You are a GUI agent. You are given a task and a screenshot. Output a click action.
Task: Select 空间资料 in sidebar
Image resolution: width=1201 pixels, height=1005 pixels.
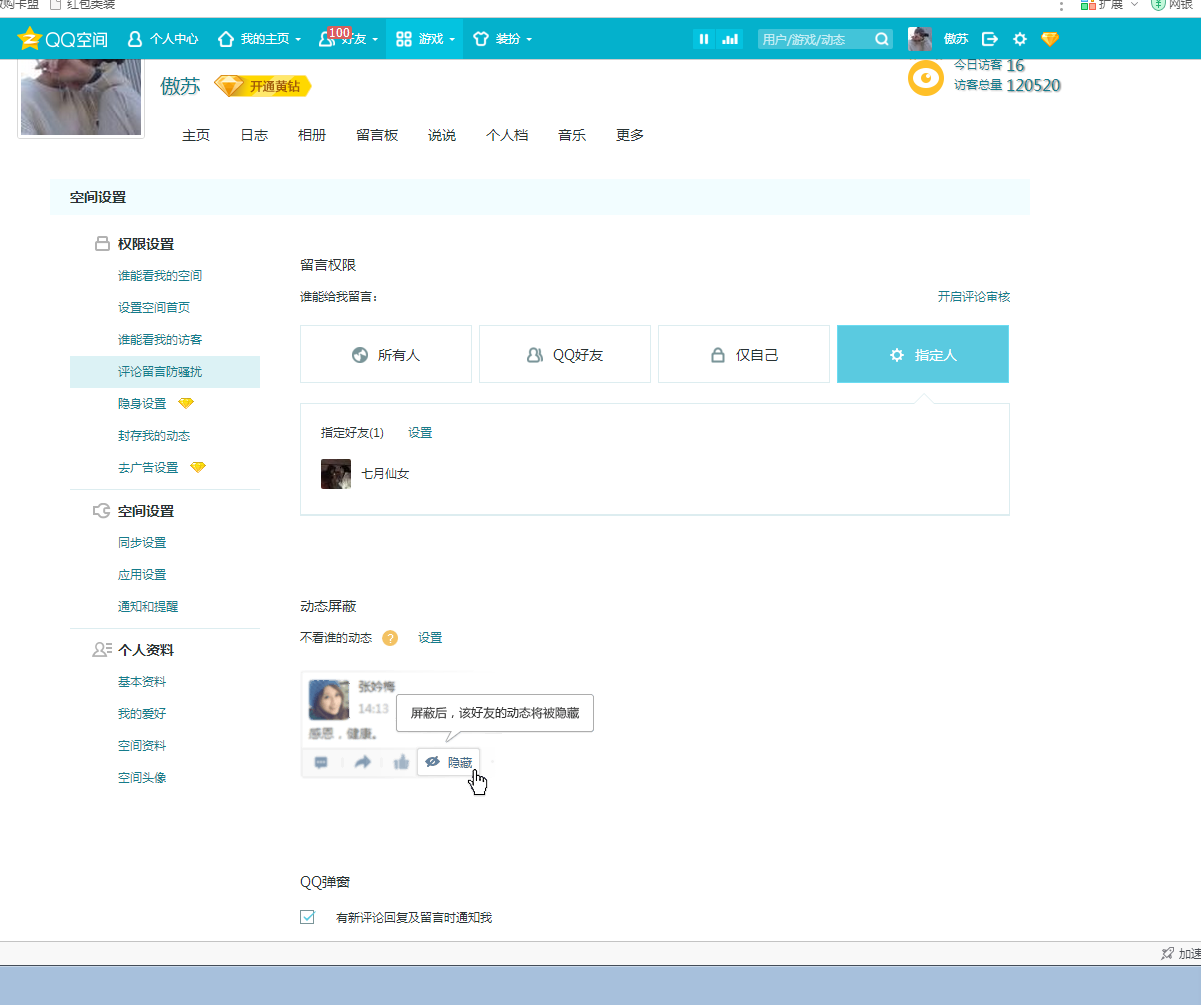142,745
